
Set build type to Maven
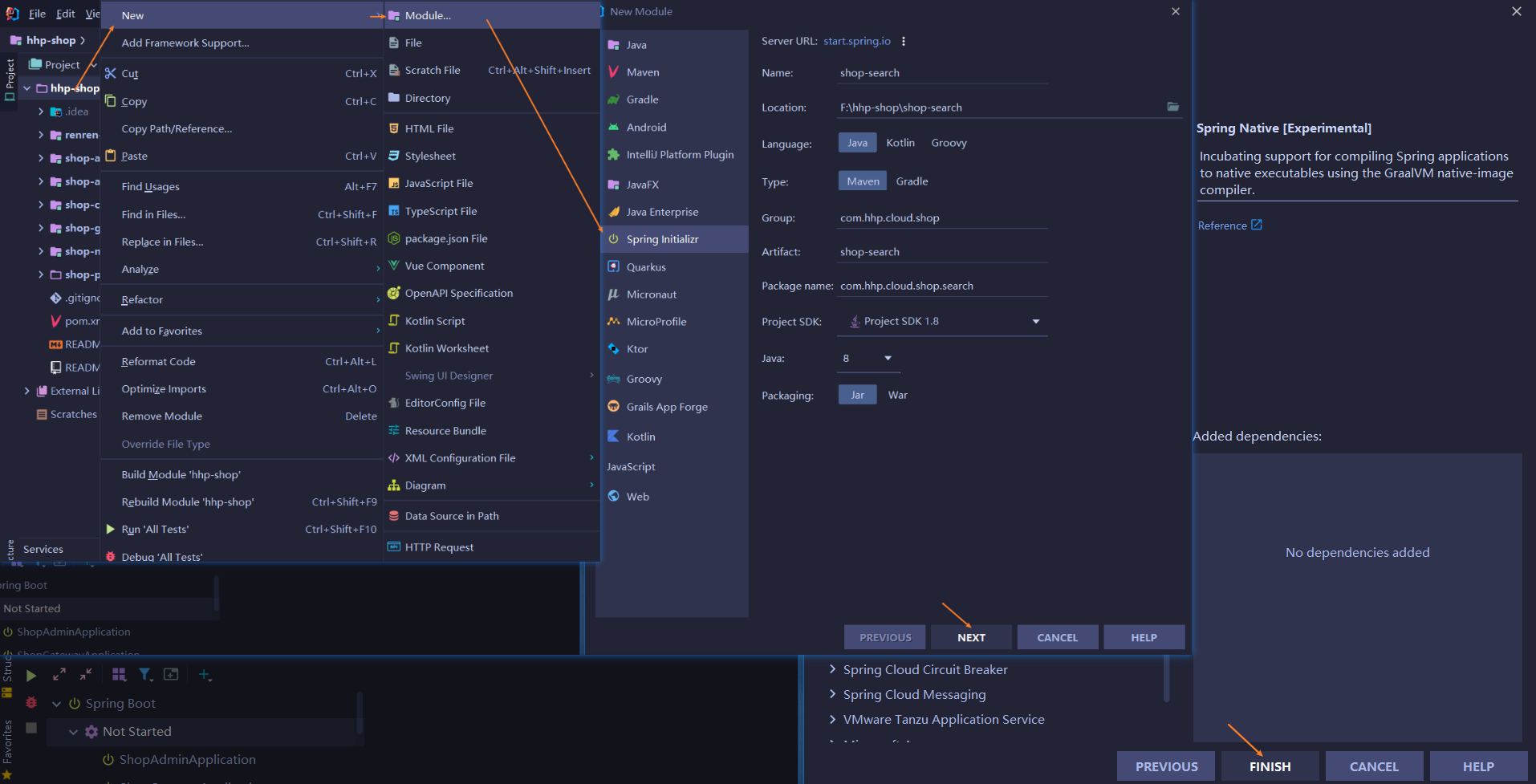pos(863,181)
